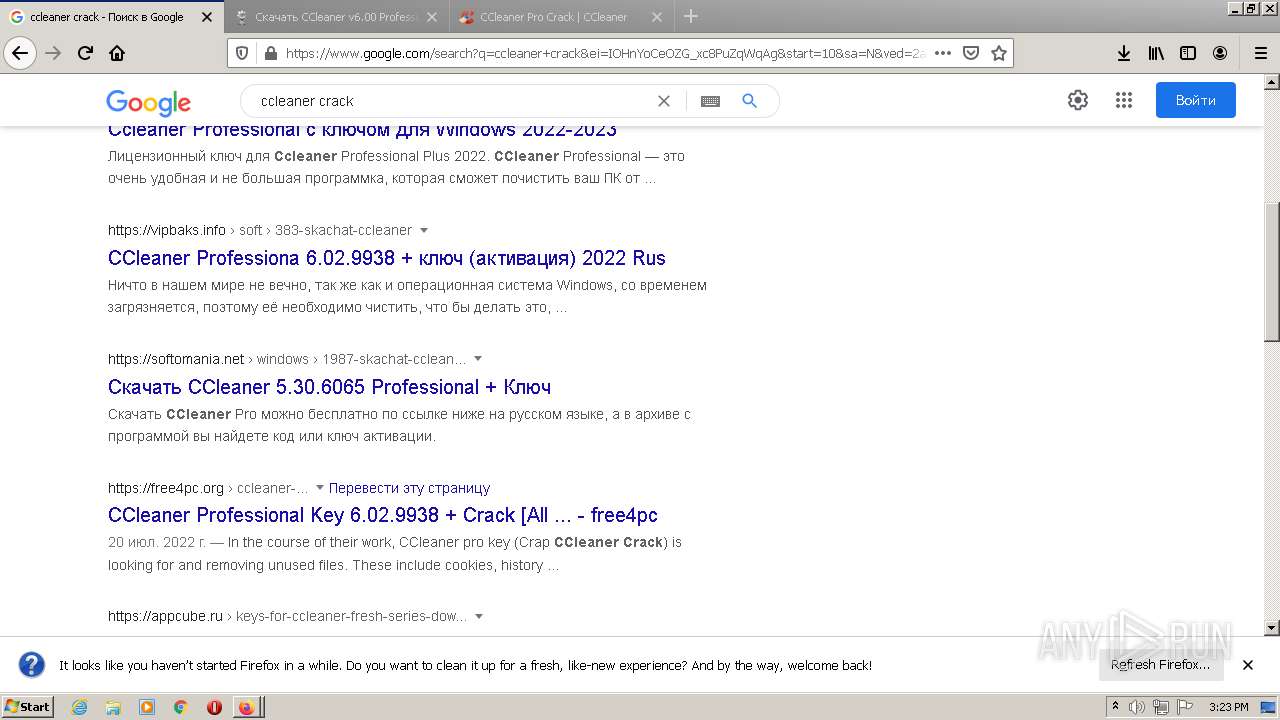Screen dimensions: 1280x720
Task: Bookmark this page with the star
Action: pyautogui.click(x=998, y=53)
